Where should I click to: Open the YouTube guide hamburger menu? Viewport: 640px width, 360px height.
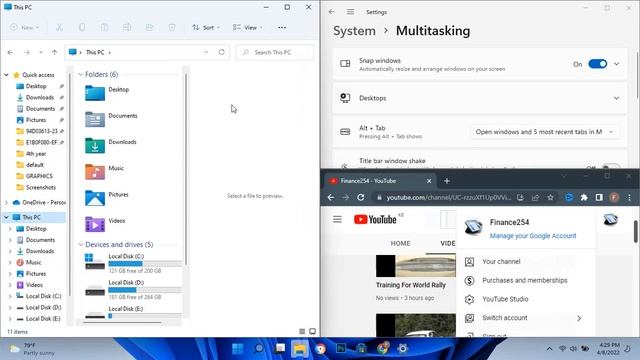[337, 220]
